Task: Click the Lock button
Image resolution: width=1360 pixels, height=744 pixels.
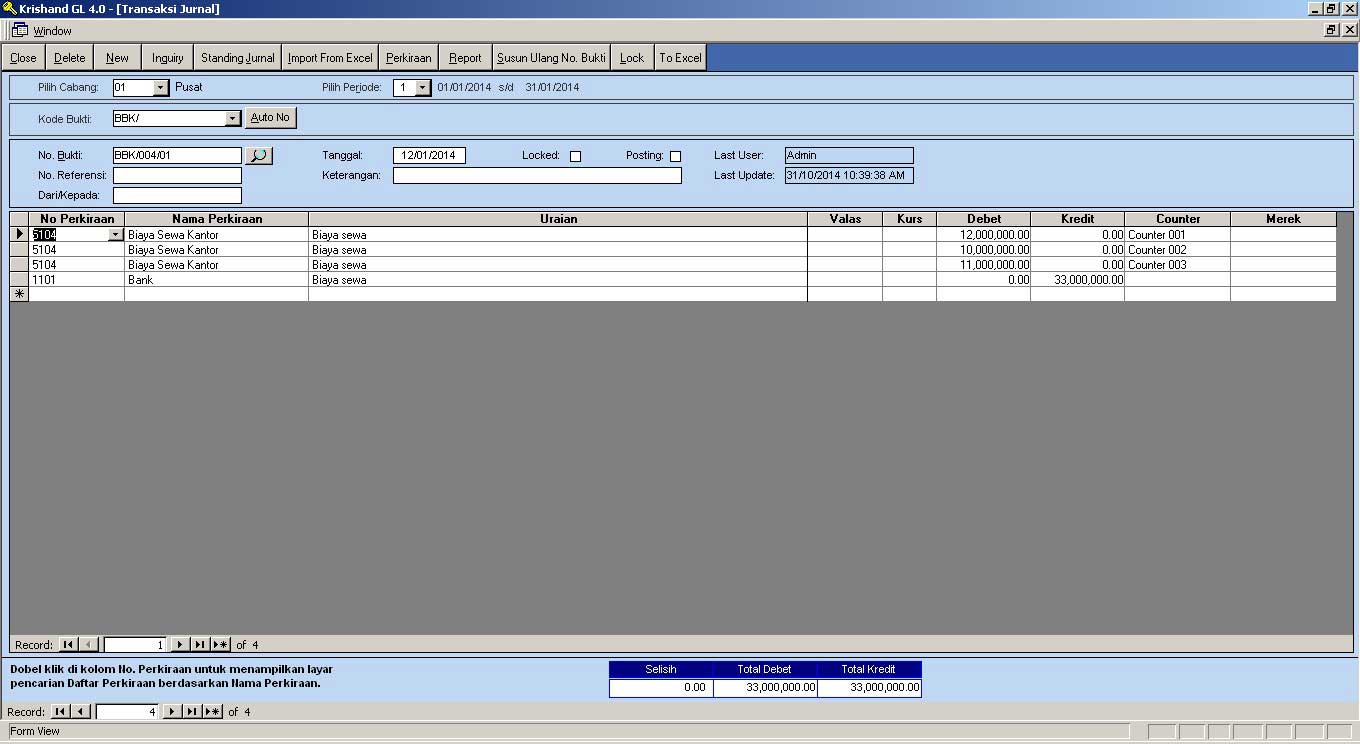Action: 632,58
